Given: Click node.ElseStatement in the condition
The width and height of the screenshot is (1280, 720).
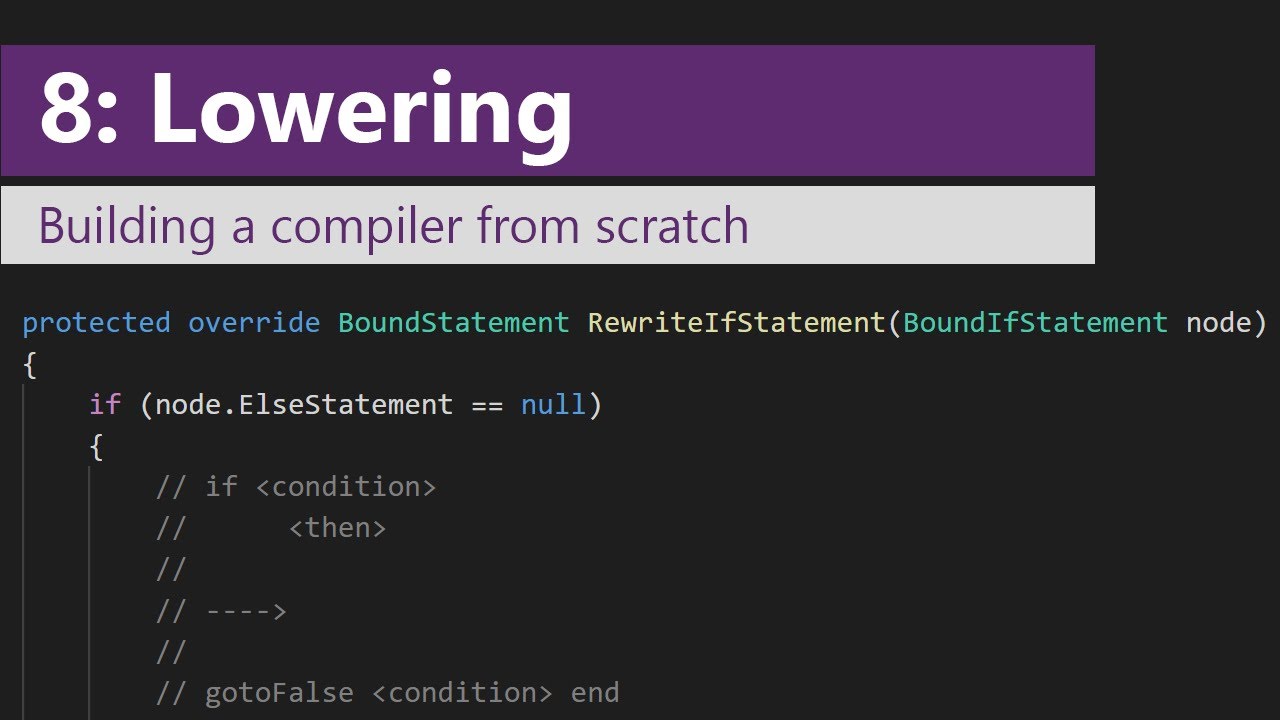Looking at the screenshot, I should [x=304, y=405].
